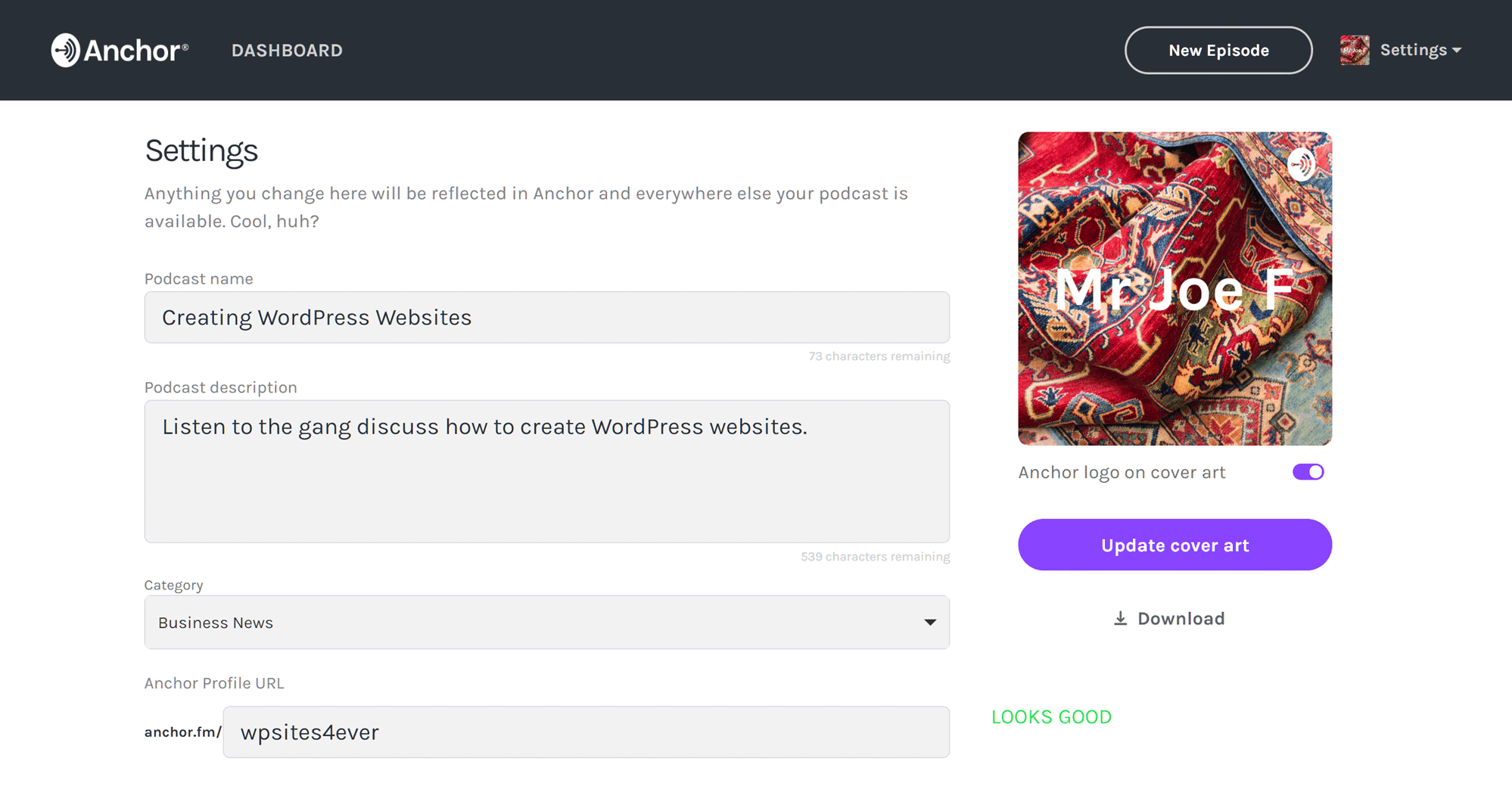This screenshot has height=789, width=1512.
Task: Click the Anchor logo icon in header
Action: tap(66, 50)
